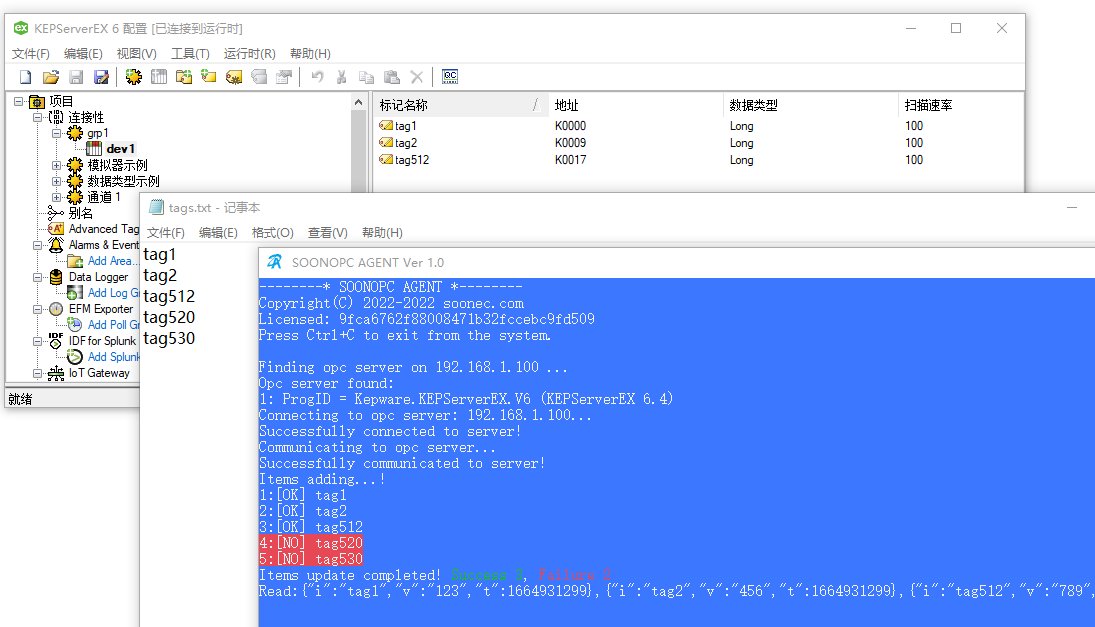Open 运行时(R) menu in KEPServerEX
The height and width of the screenshot is (627, 1095).
tap(249, 54)
